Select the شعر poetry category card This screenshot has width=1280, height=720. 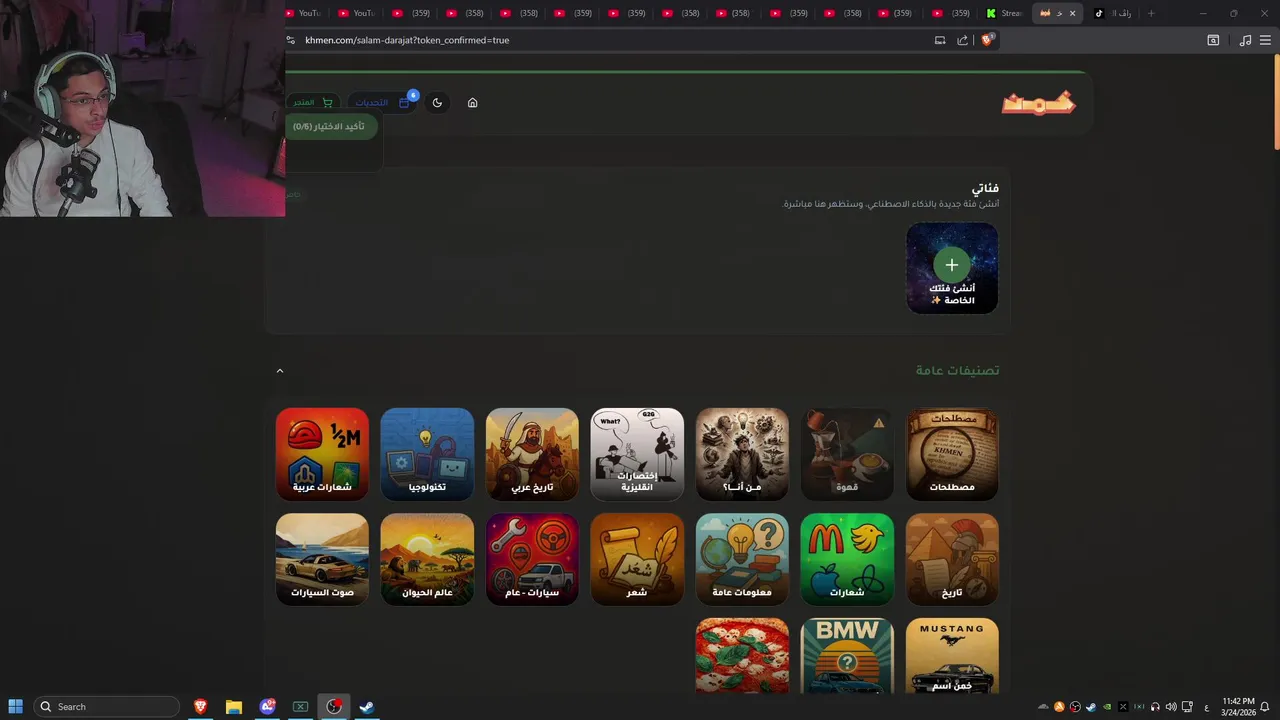tap(637, 559)
